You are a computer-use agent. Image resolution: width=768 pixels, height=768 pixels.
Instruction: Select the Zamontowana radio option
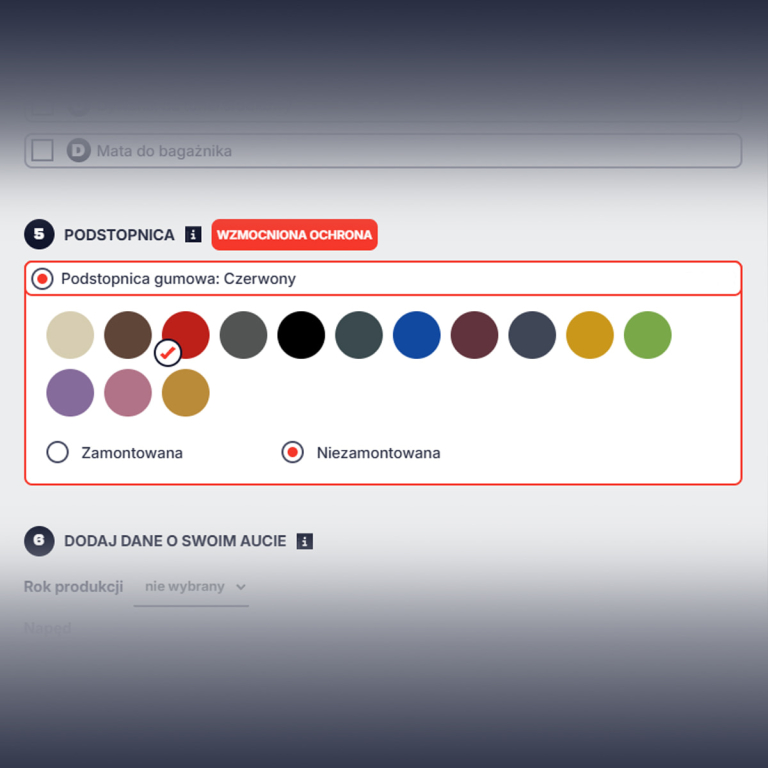(58, 453)
